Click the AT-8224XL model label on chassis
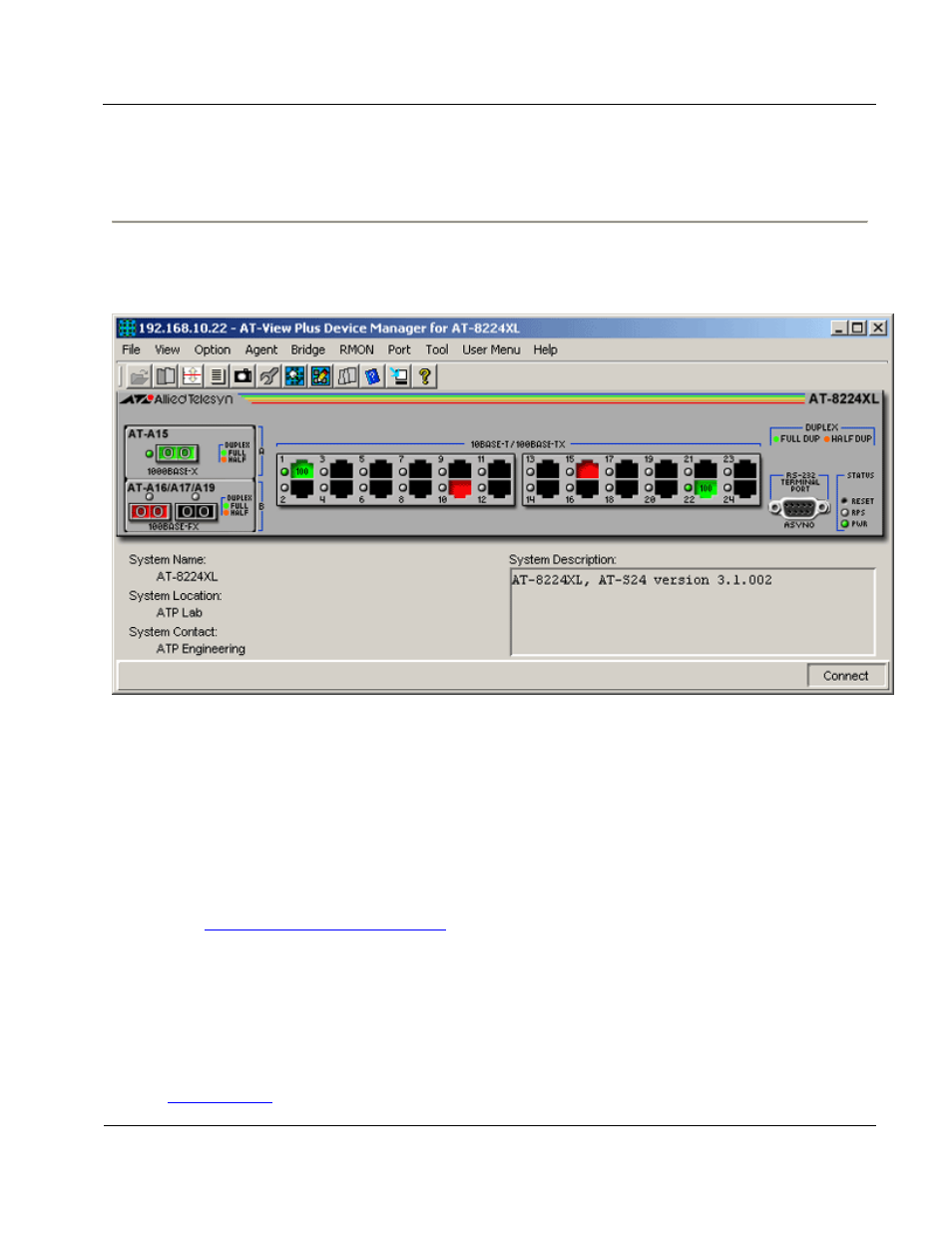The height and width of the screenshot is (1233, 952). [843, 399]
